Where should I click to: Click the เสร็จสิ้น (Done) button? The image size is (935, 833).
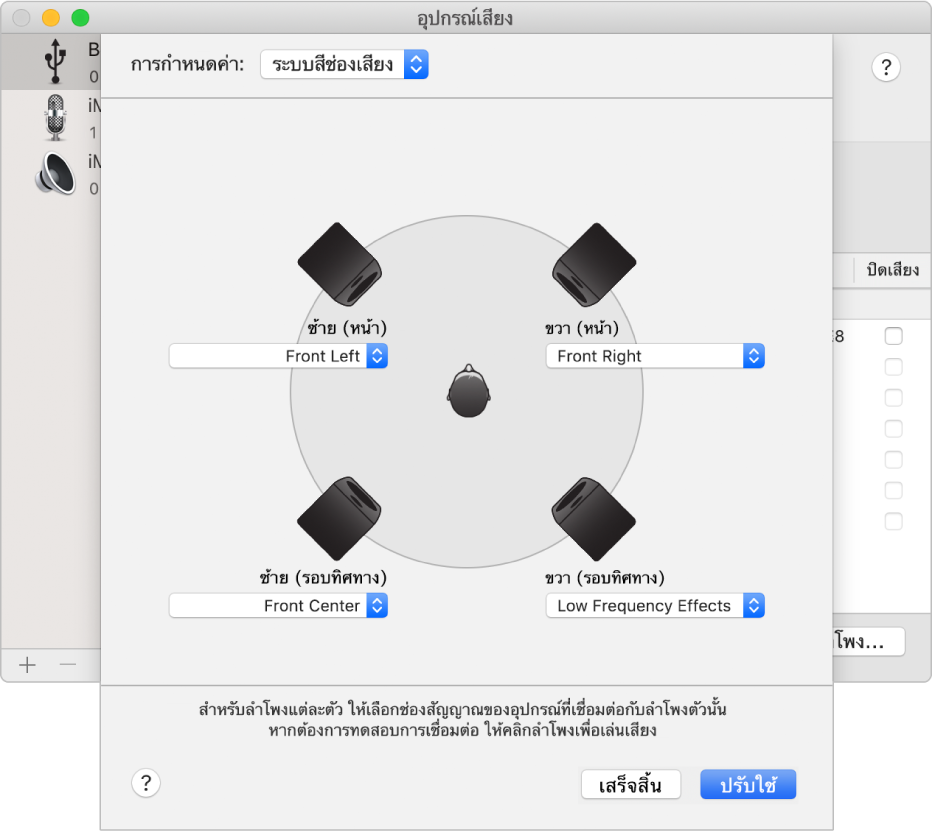point(630,785)
